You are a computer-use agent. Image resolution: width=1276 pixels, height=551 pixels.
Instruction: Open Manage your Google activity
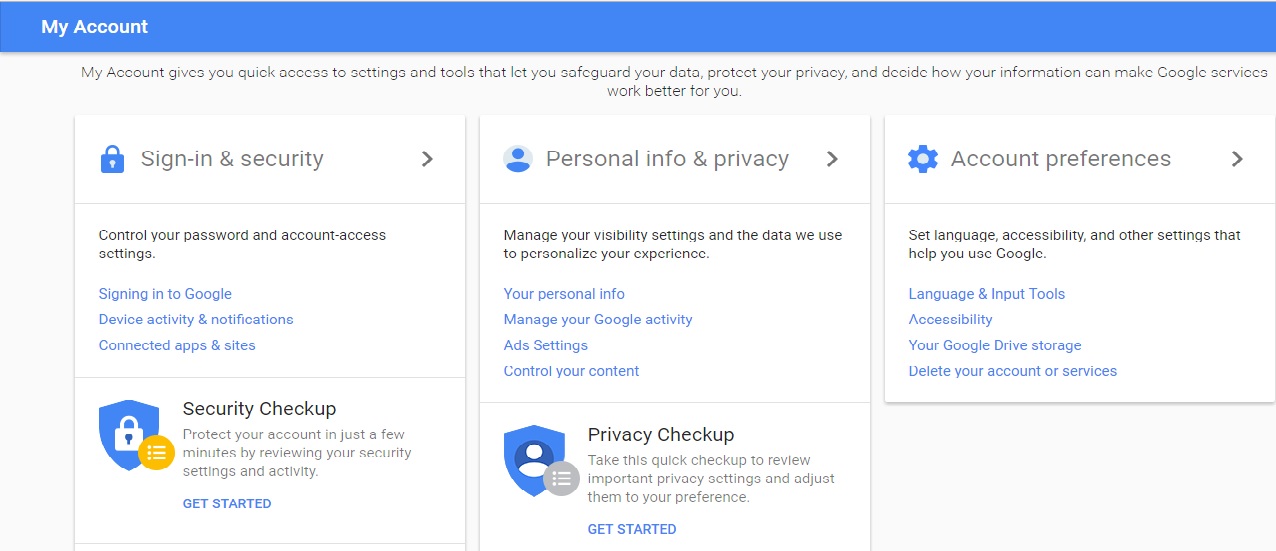598,319
